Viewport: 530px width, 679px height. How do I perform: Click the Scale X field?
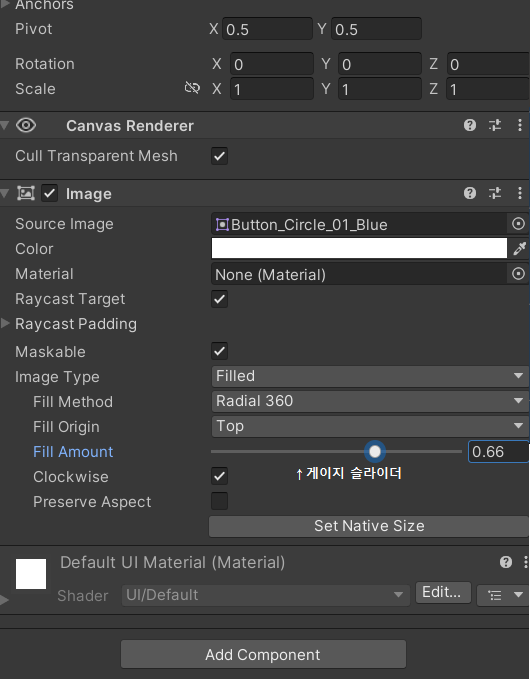coord(271,89)
